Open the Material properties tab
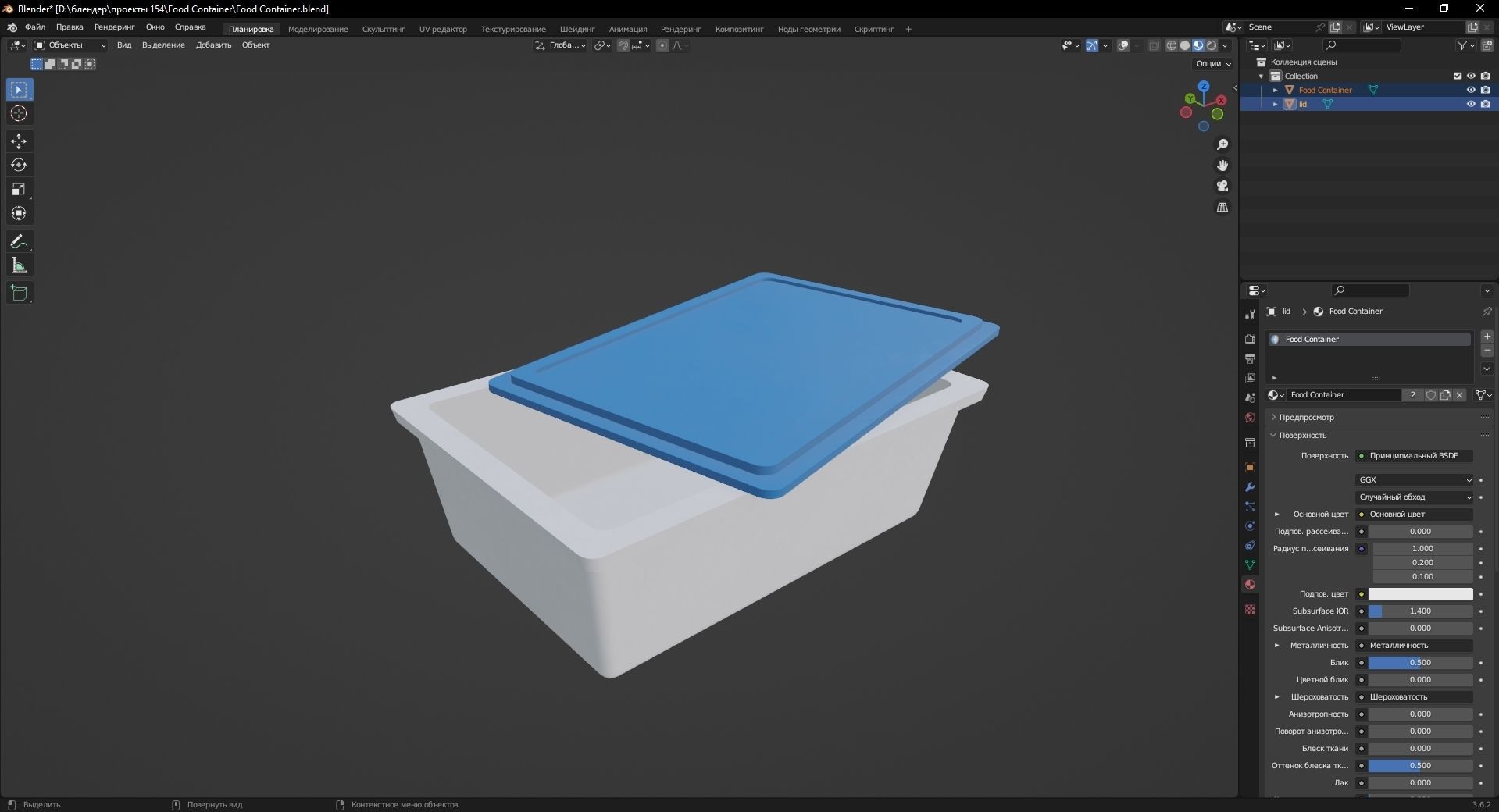The image size is (1499, 812). [x=1250, y=585]
